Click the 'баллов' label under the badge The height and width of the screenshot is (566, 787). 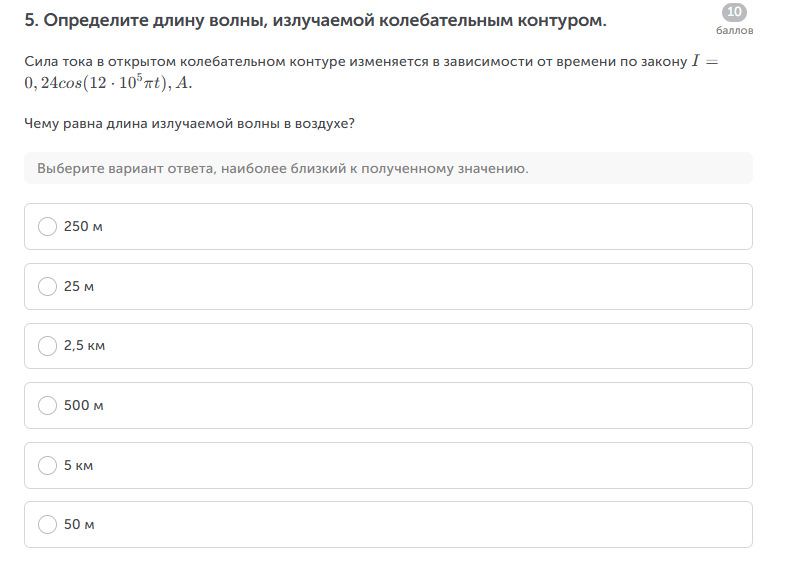735,30
